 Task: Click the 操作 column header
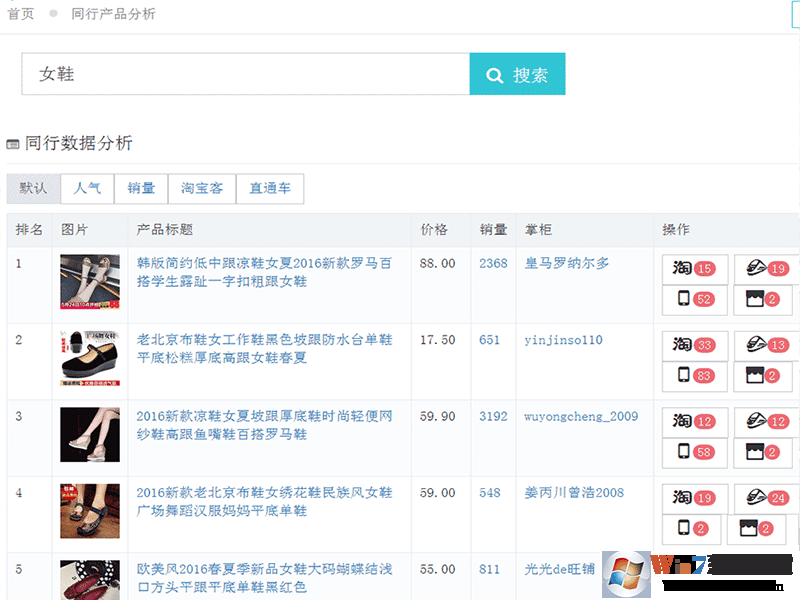point(676,230)
